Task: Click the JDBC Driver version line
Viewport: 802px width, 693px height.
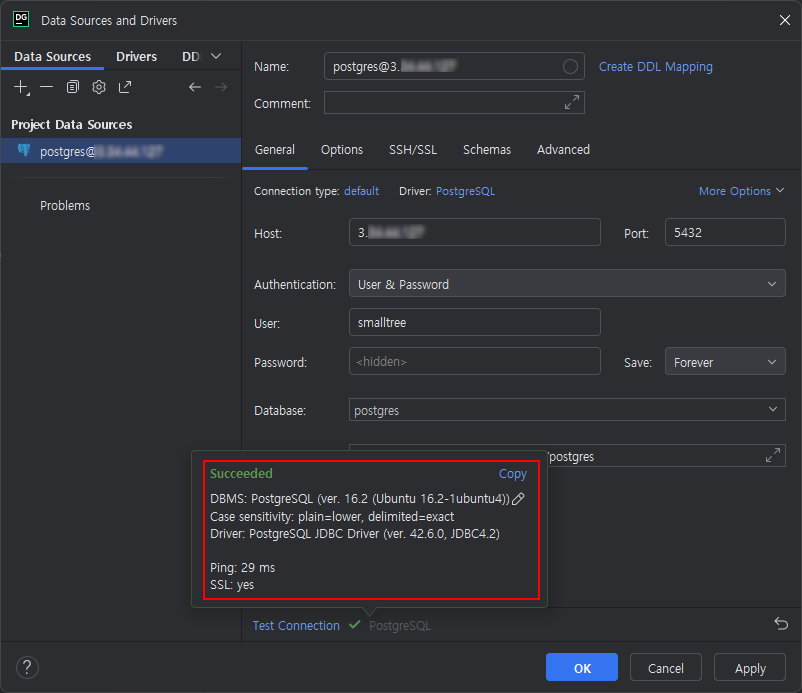Action: (355, 534)
